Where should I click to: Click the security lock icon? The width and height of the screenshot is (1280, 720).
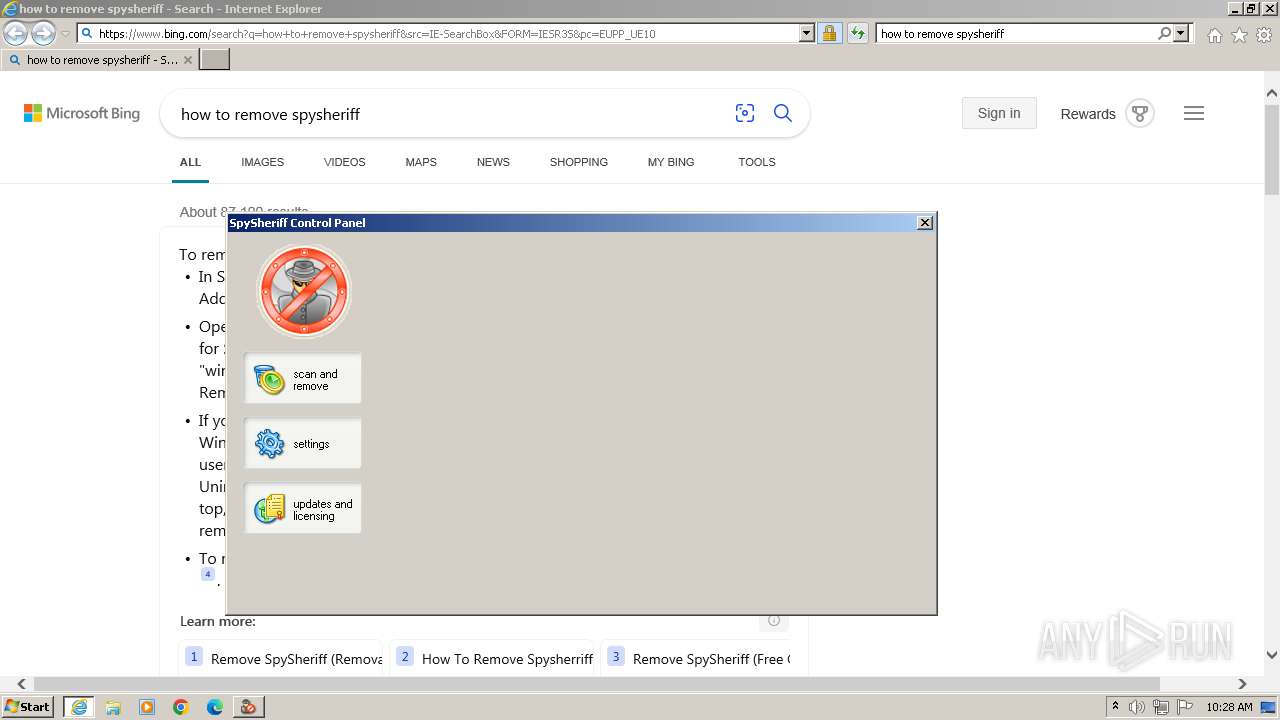click(x=829, y=33)
